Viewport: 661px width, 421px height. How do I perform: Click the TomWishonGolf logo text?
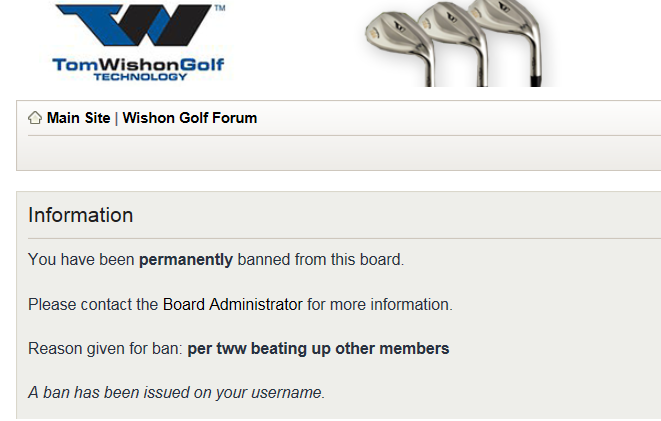pos(138,64)
